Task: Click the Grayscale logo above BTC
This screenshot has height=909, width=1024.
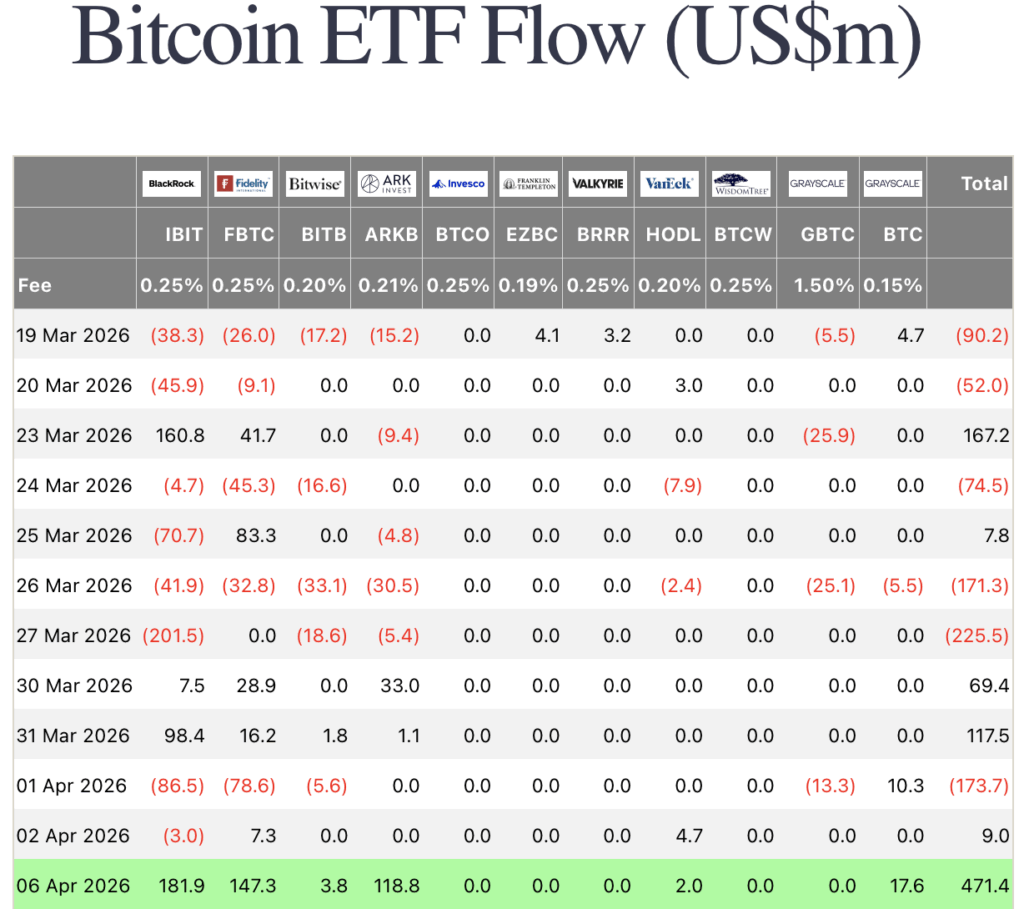Action: (x=893, y=183)
